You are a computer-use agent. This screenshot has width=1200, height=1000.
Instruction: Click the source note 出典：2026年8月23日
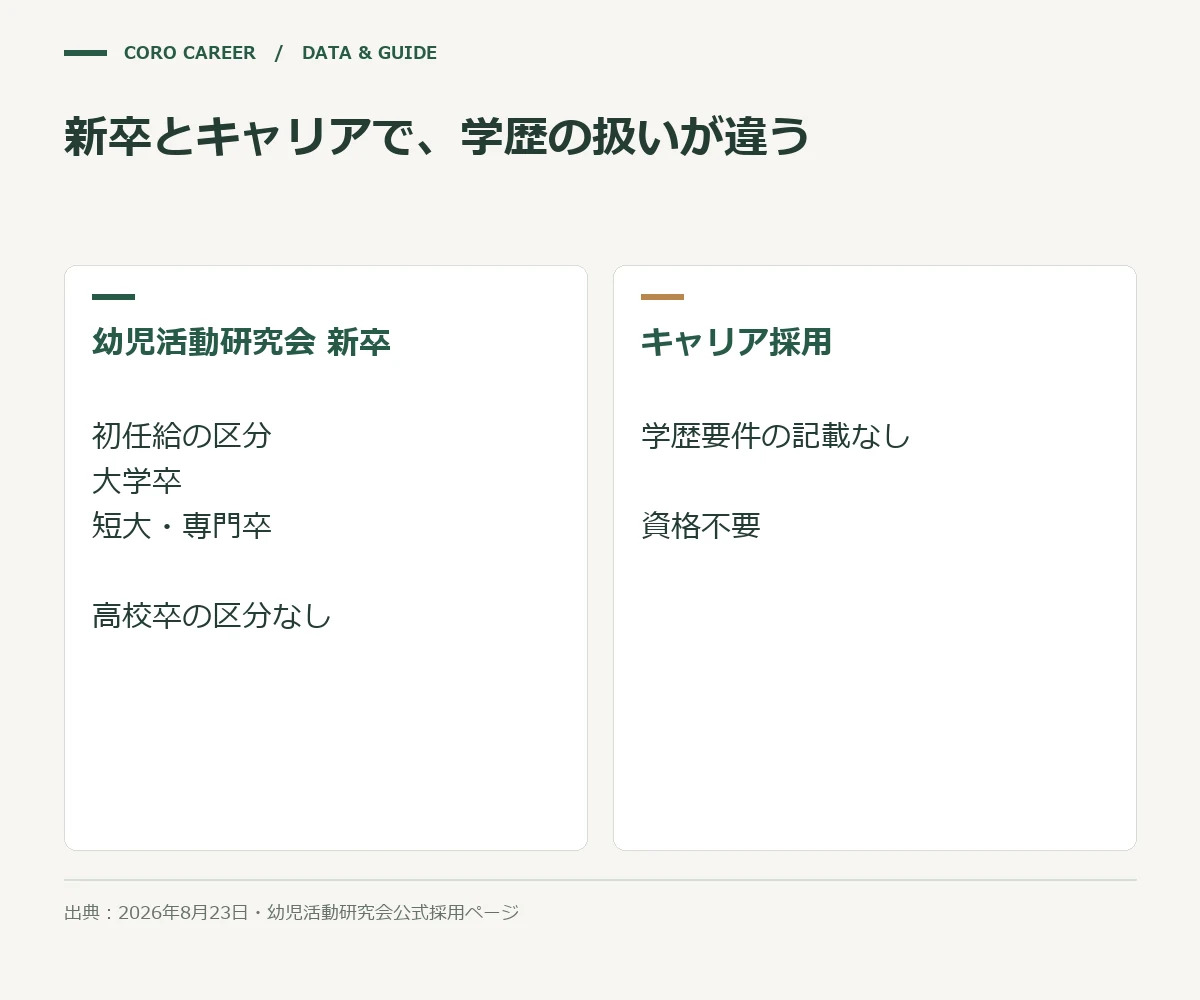[x=155, y=912]
